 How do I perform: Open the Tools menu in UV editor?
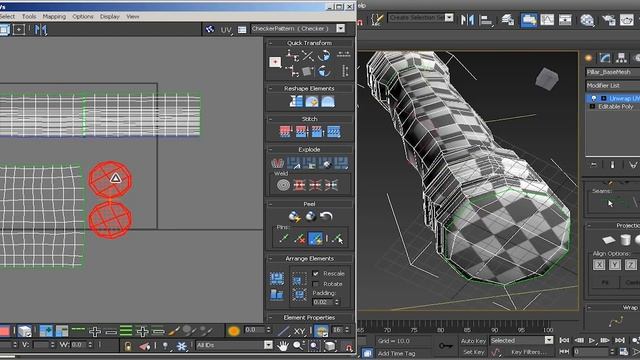click(29, 16)
